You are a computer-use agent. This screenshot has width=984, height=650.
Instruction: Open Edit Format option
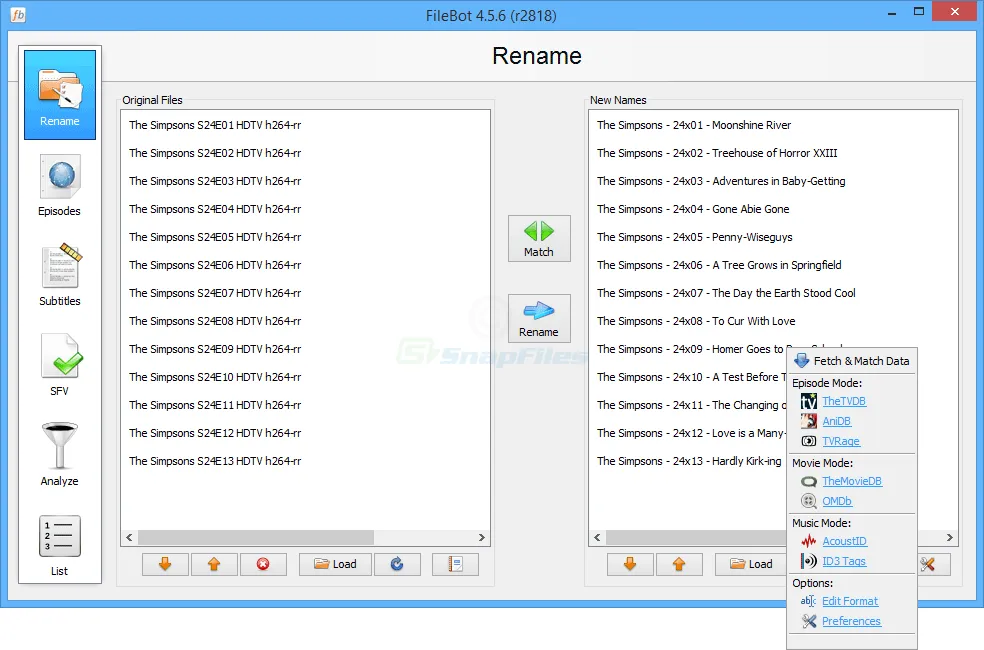click(x=850, y=601)
